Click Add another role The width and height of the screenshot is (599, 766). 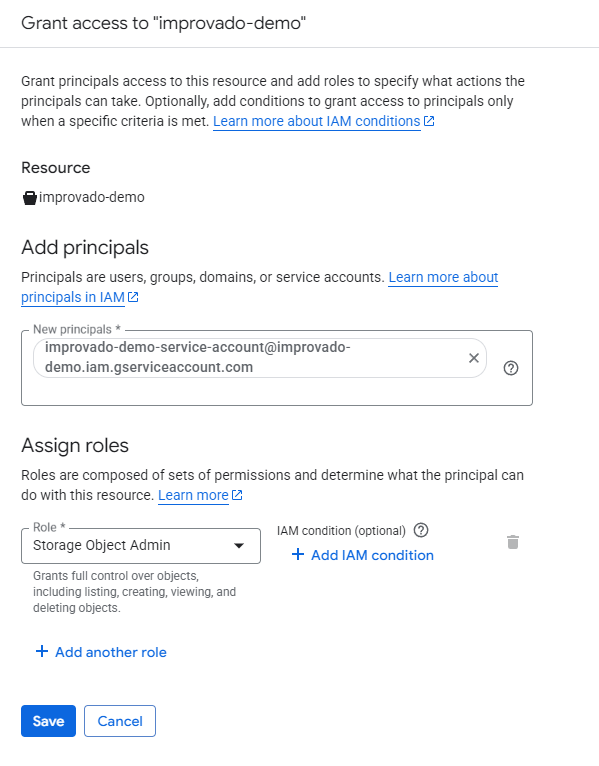coord(101,652)
